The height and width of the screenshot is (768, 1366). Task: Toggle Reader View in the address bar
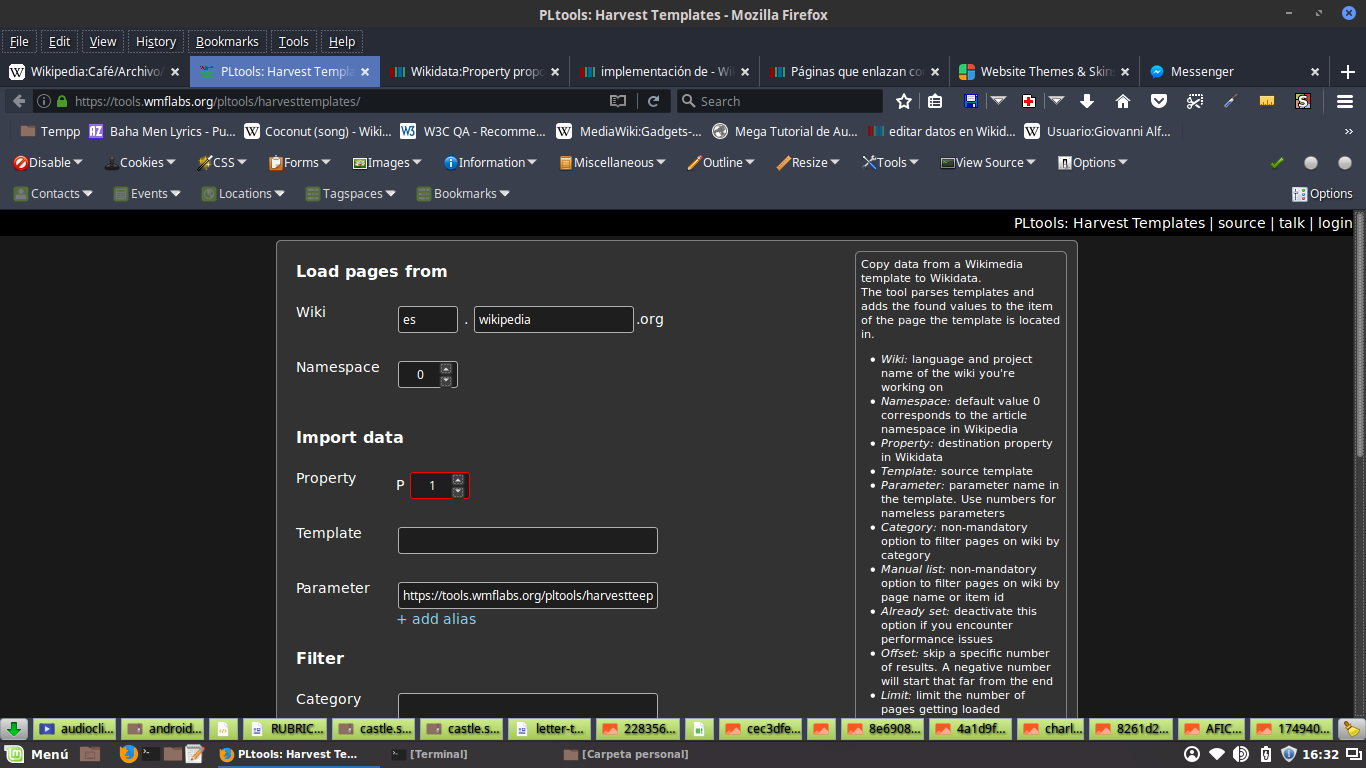click(x=618, y=101)
